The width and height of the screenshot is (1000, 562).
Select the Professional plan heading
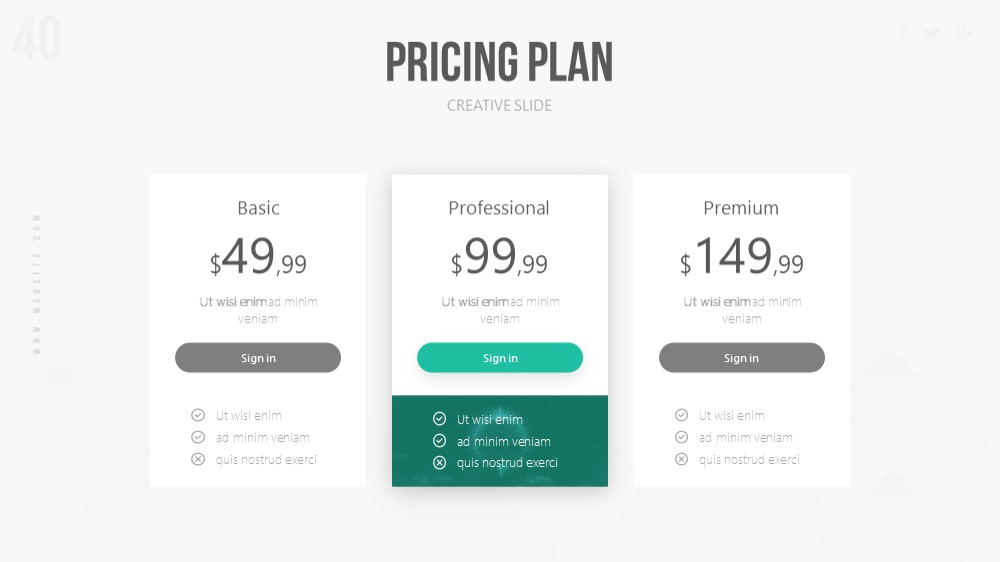(x=499, y=208)
